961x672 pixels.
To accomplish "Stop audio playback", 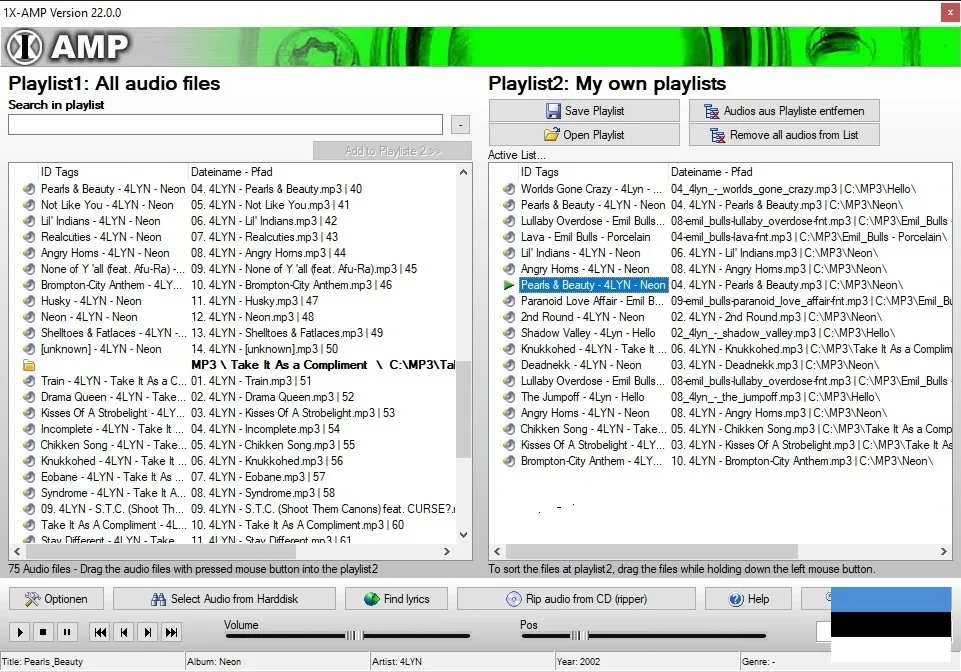I will pyautogui.click(x=43, y=632).
